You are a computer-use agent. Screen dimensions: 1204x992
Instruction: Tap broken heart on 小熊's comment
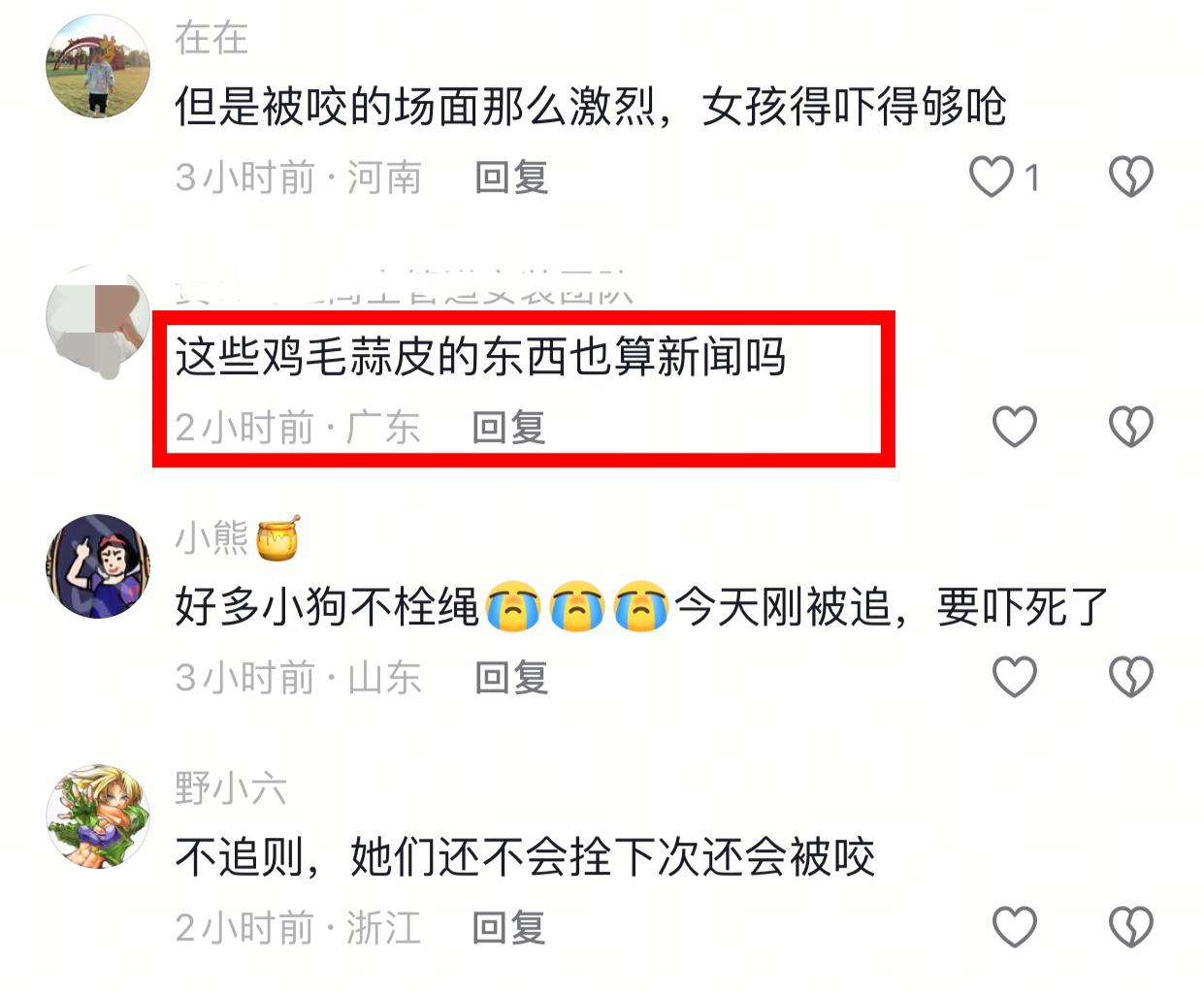1130,677
